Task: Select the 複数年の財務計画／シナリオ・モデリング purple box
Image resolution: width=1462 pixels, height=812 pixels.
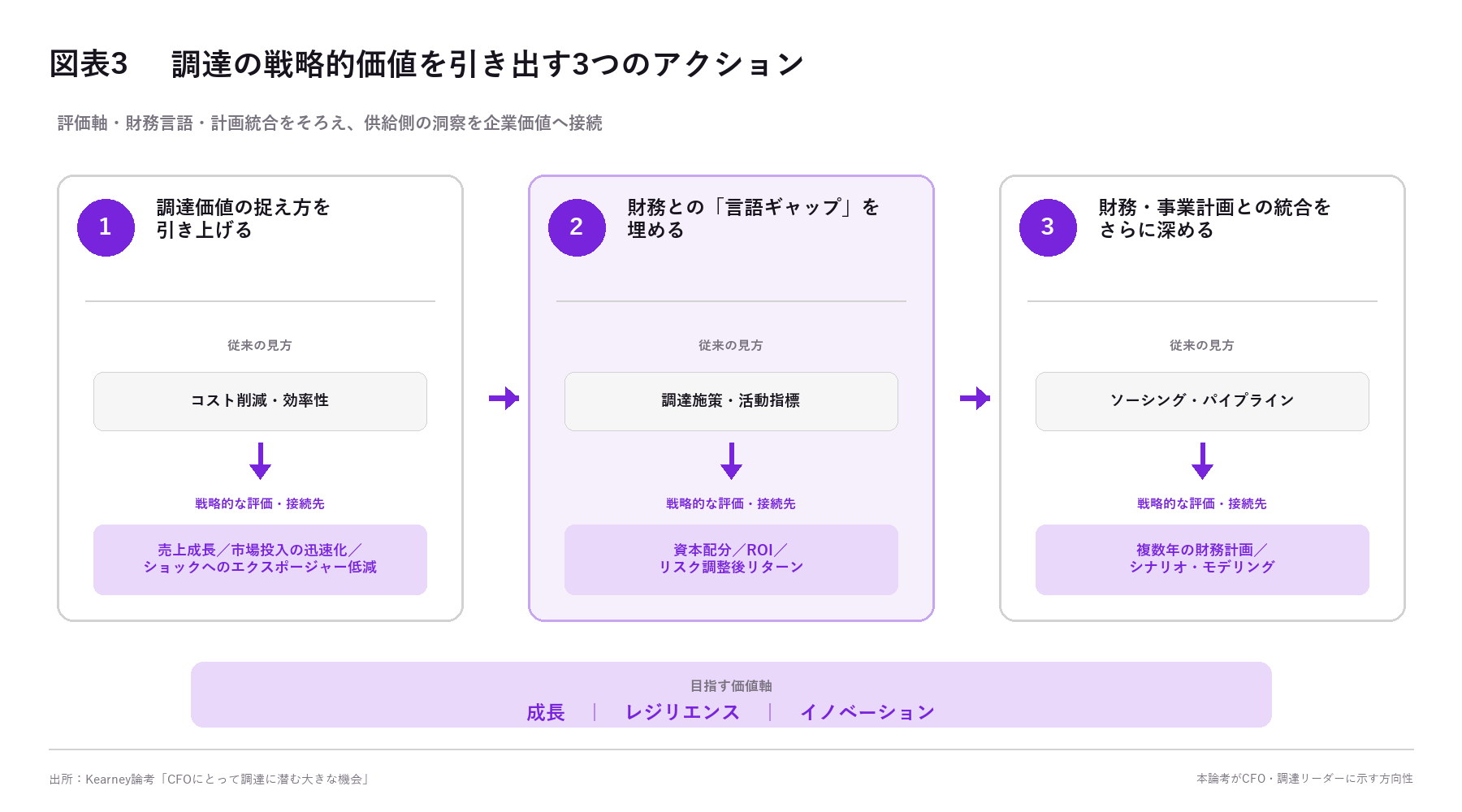Action: click(1202, 559)
